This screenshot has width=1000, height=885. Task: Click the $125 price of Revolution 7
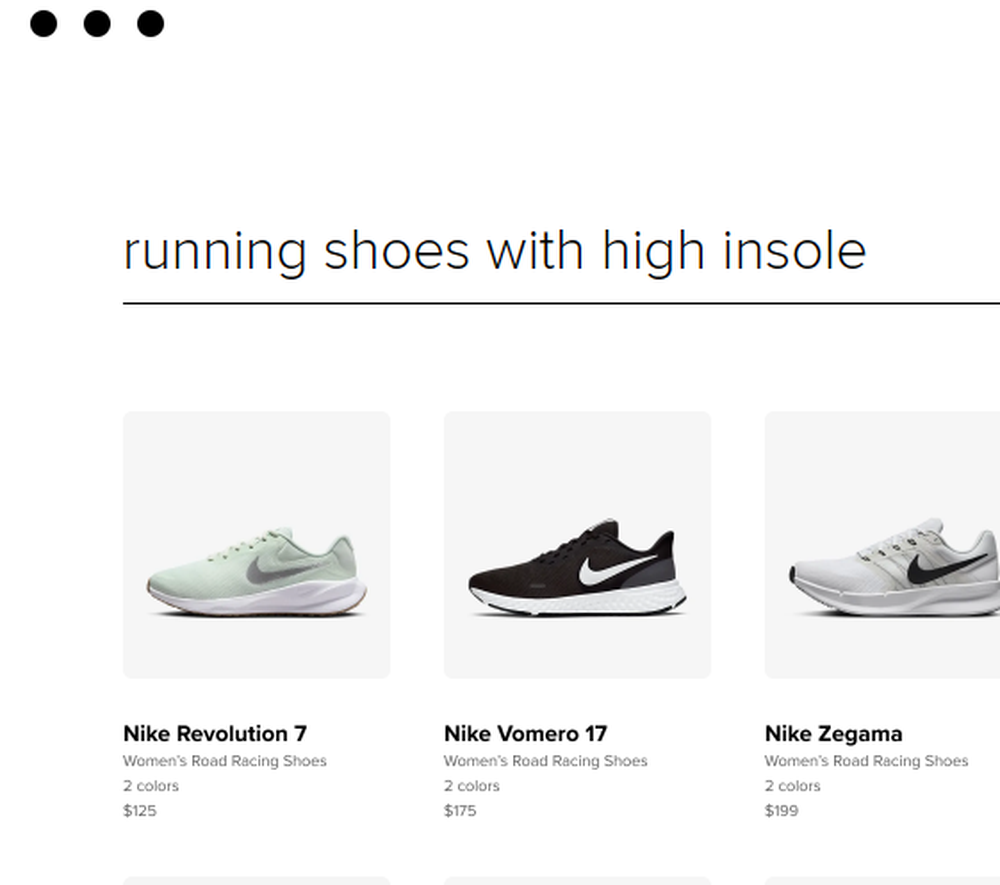140,810
